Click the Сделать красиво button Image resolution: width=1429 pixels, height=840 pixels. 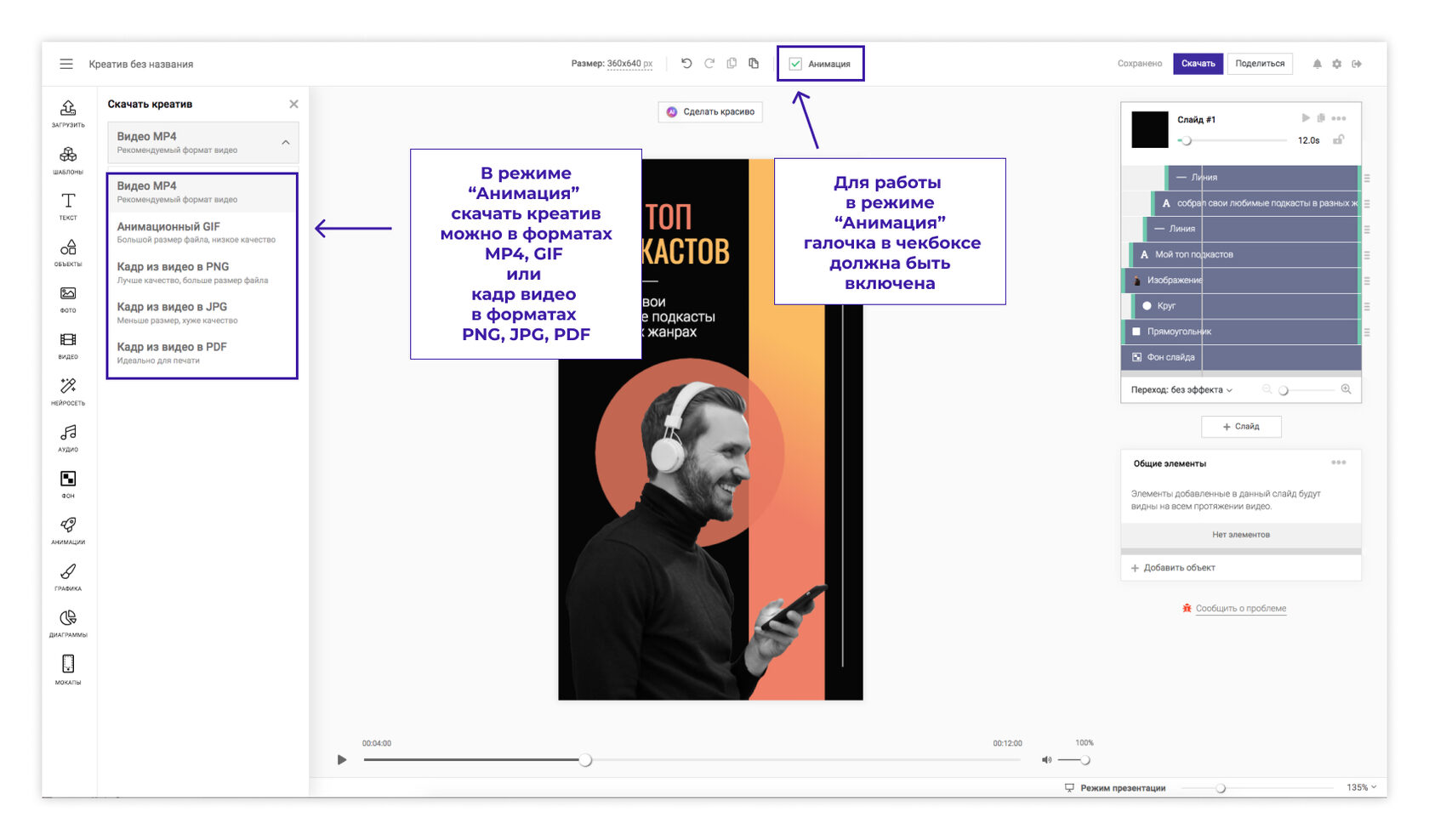pos(710,111)
